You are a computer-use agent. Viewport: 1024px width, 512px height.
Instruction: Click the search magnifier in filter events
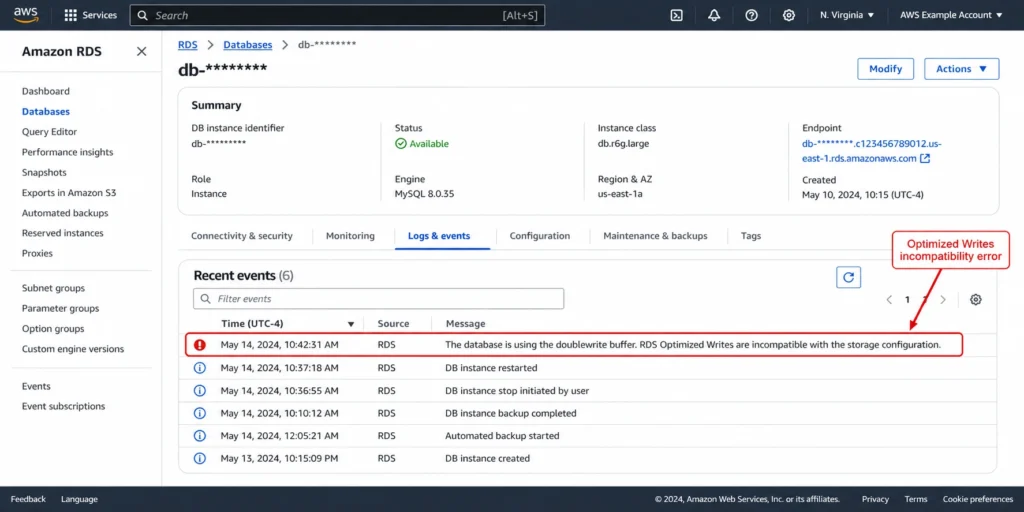tap(206, 298)
